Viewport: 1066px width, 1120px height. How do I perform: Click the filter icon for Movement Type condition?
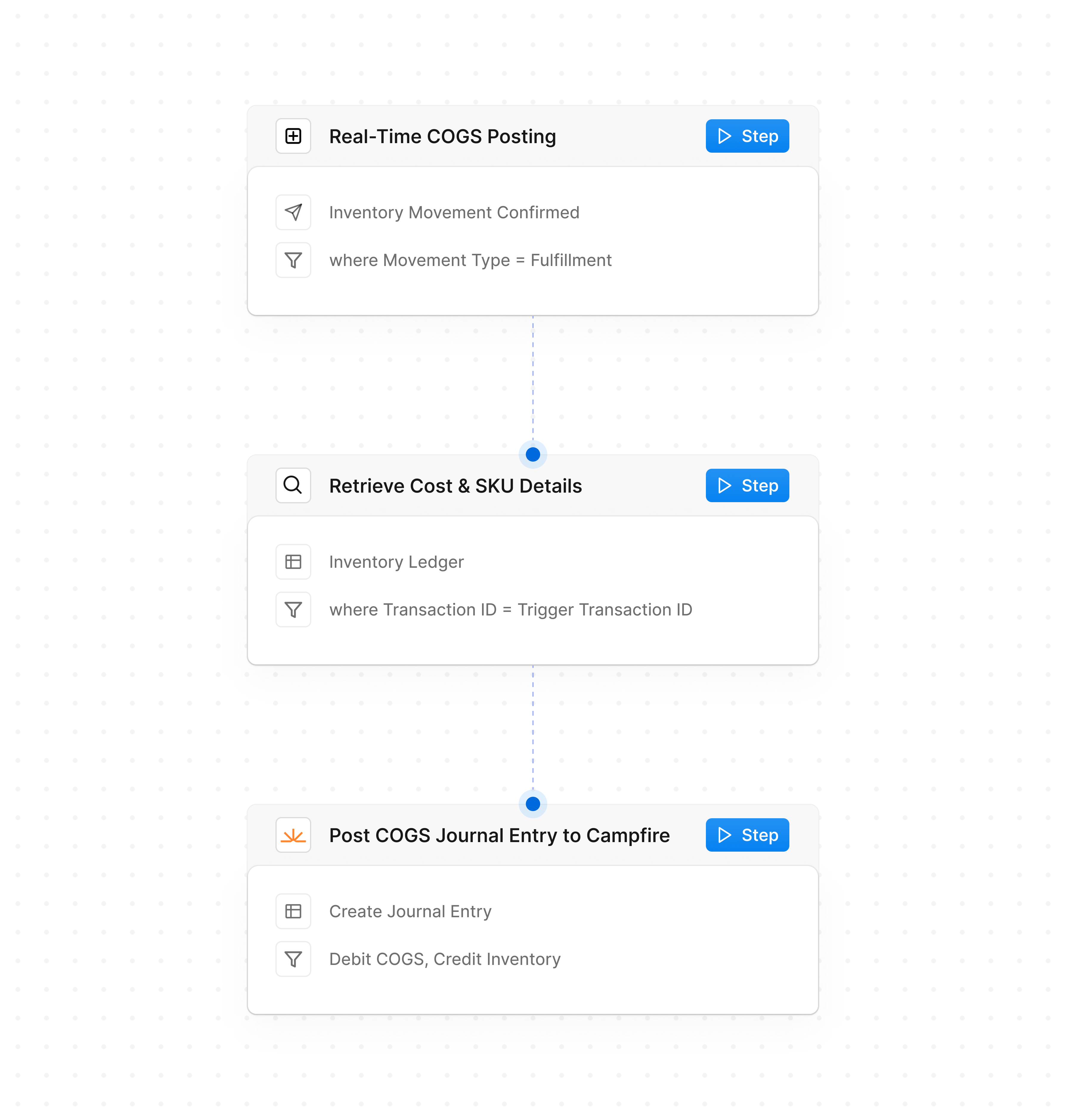(x=293, y=260)
